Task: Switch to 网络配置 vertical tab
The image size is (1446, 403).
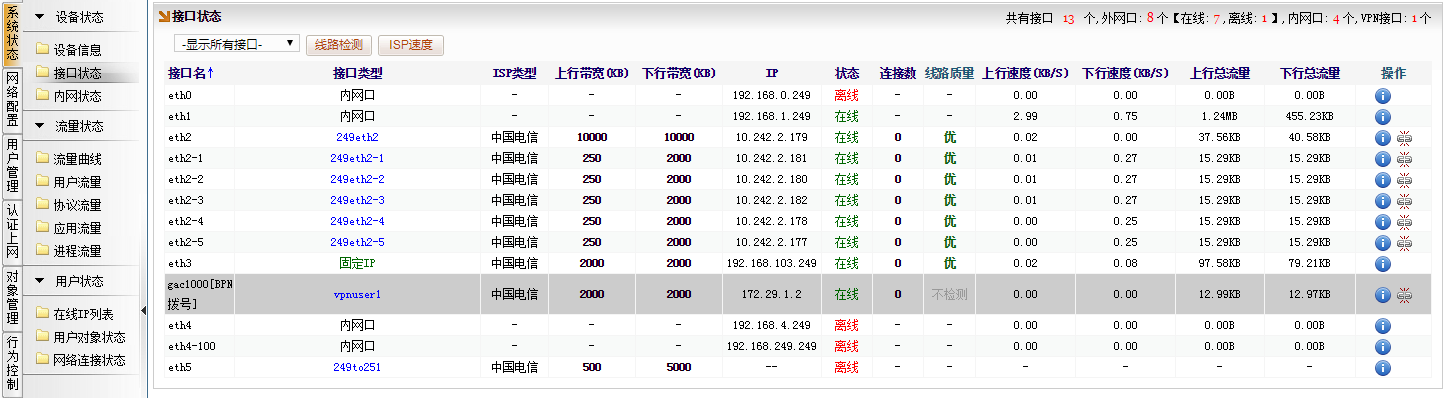Action: 12,99
